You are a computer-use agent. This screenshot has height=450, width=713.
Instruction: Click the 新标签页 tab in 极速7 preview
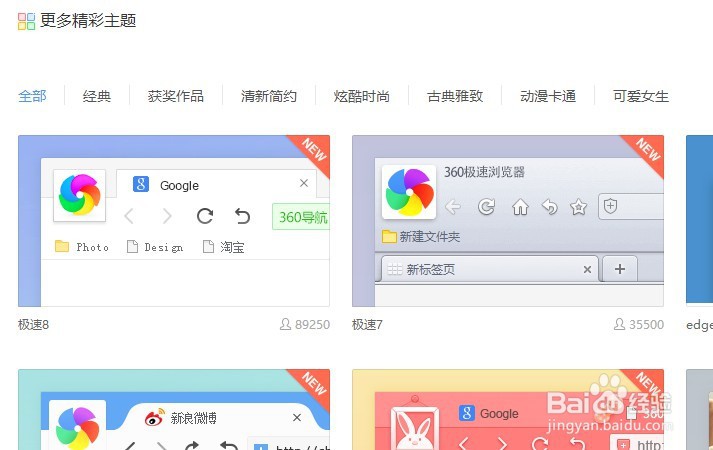(x=490, y=269)
